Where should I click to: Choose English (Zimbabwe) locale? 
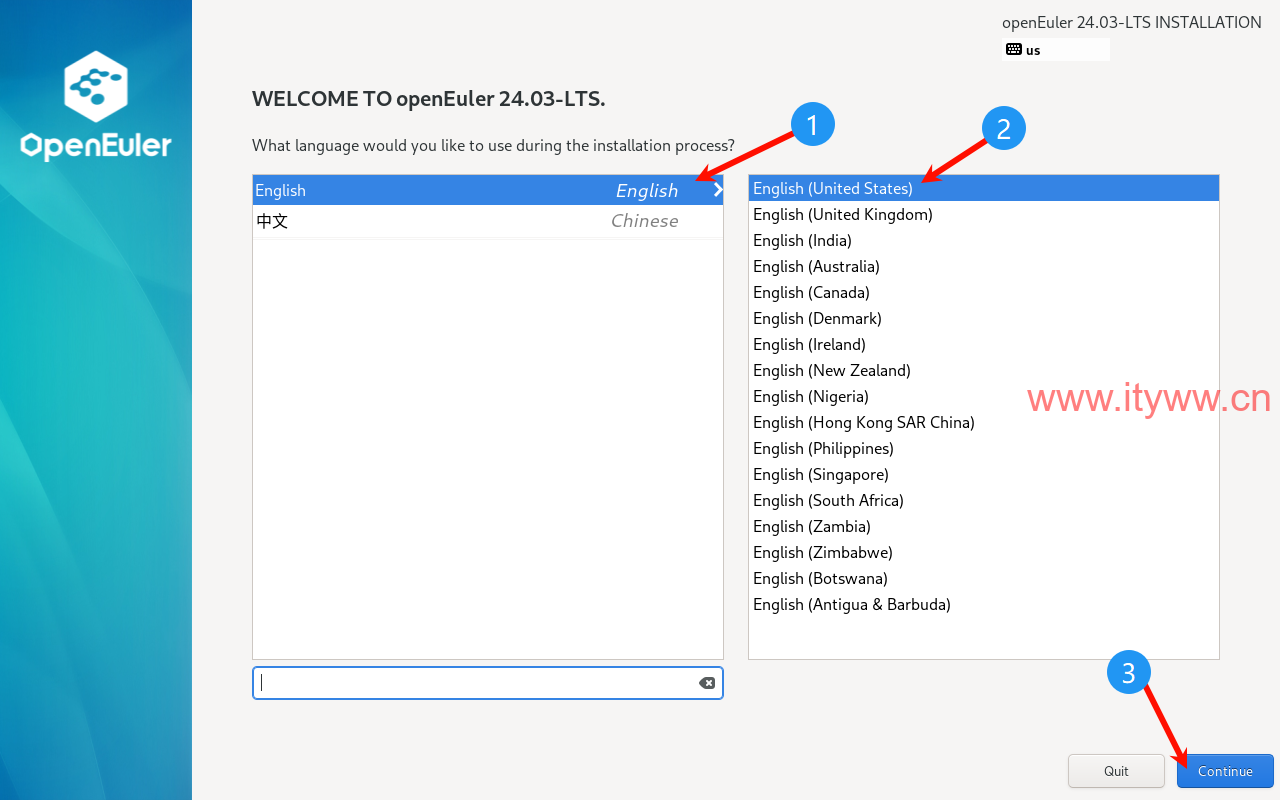tap(984, 552)
